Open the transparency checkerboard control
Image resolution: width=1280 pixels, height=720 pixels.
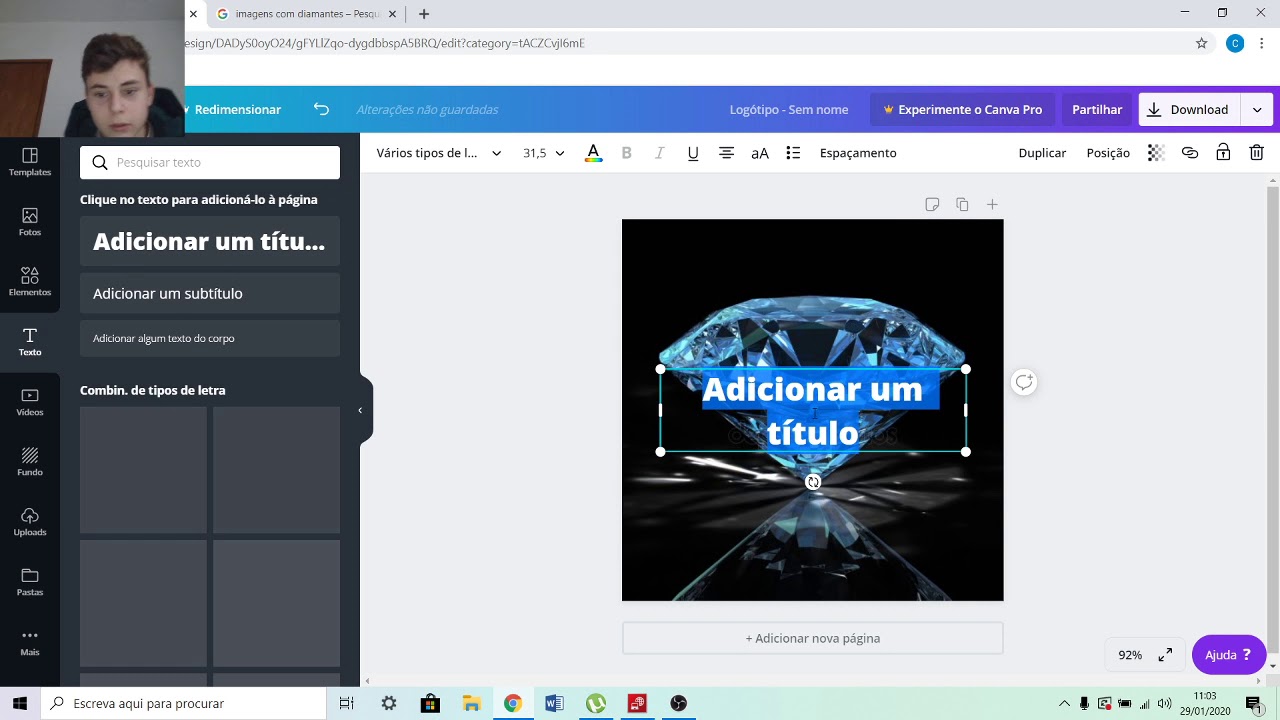click(1156, 153)
